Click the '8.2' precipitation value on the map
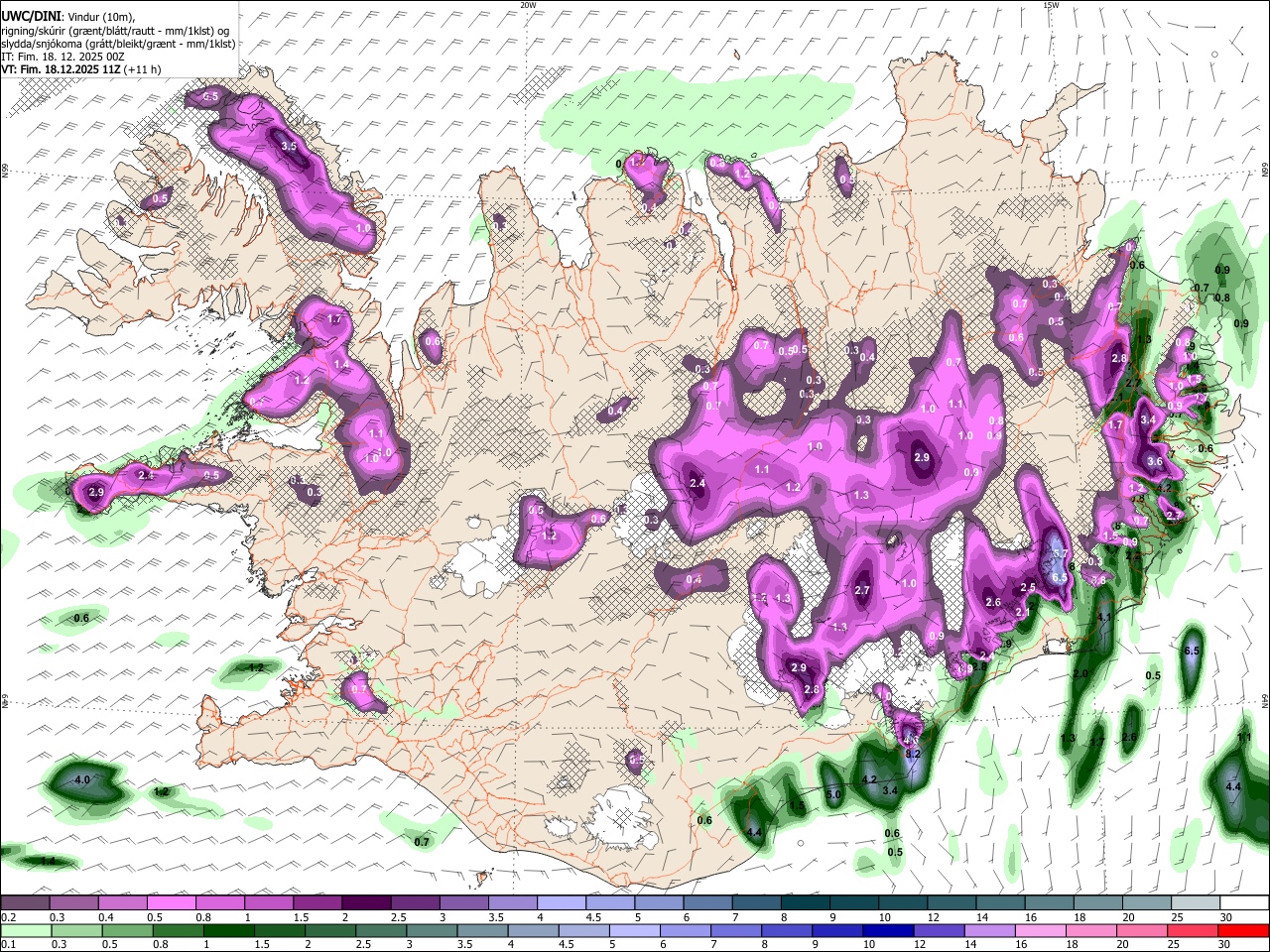The image size is (1270, 952). coord(914,754)
